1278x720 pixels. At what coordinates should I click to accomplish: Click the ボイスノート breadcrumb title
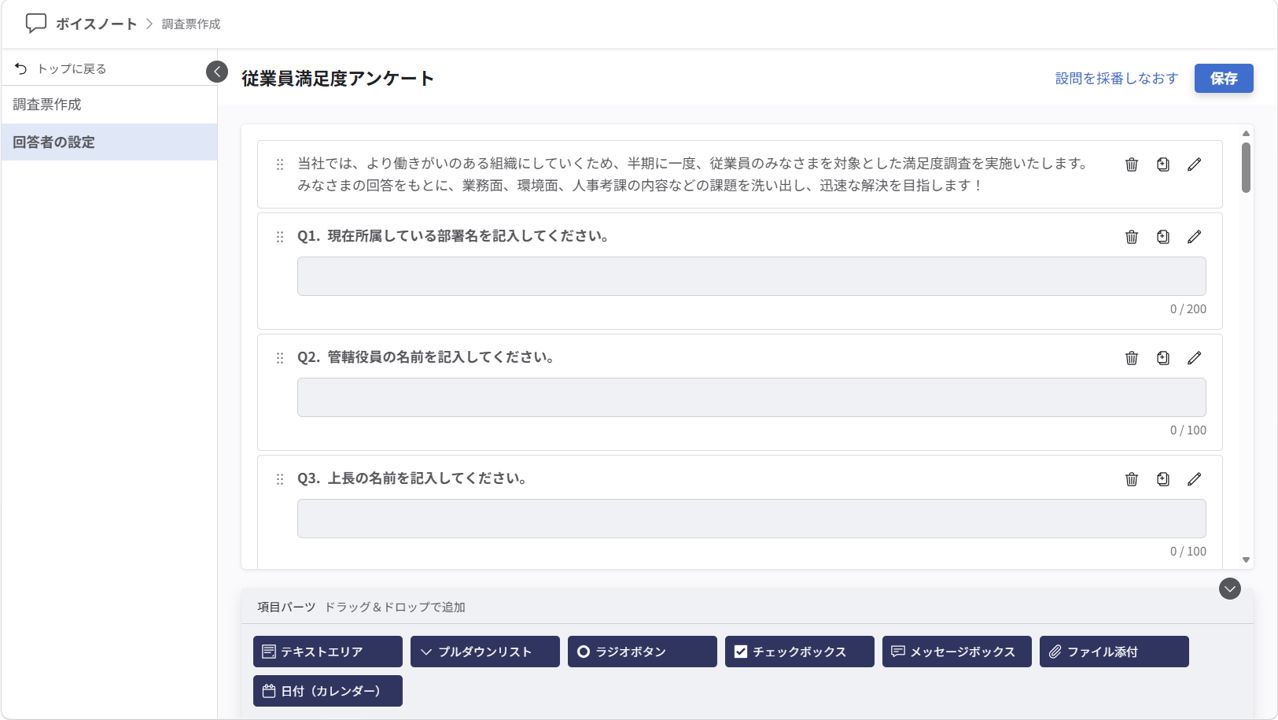96,23
